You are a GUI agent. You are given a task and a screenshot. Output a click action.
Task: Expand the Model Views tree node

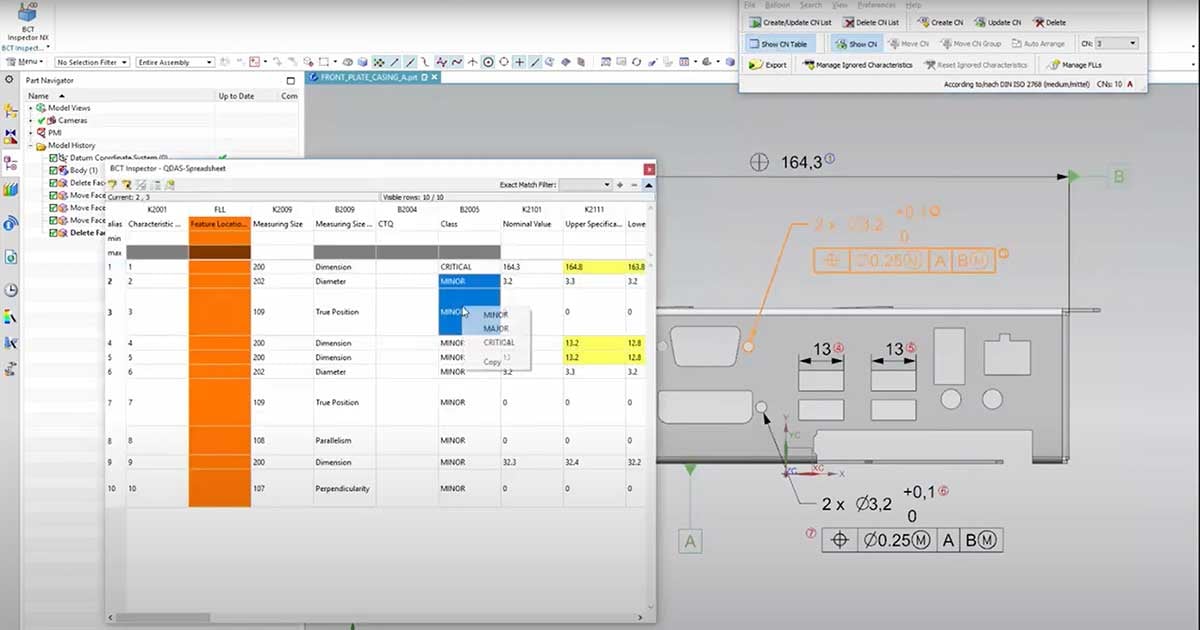tap(31, 108)
